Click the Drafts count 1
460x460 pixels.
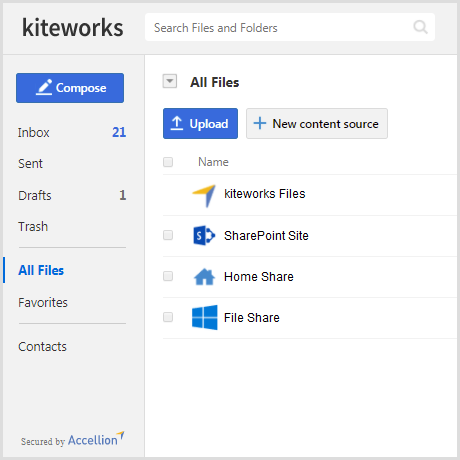click(123, 195)
